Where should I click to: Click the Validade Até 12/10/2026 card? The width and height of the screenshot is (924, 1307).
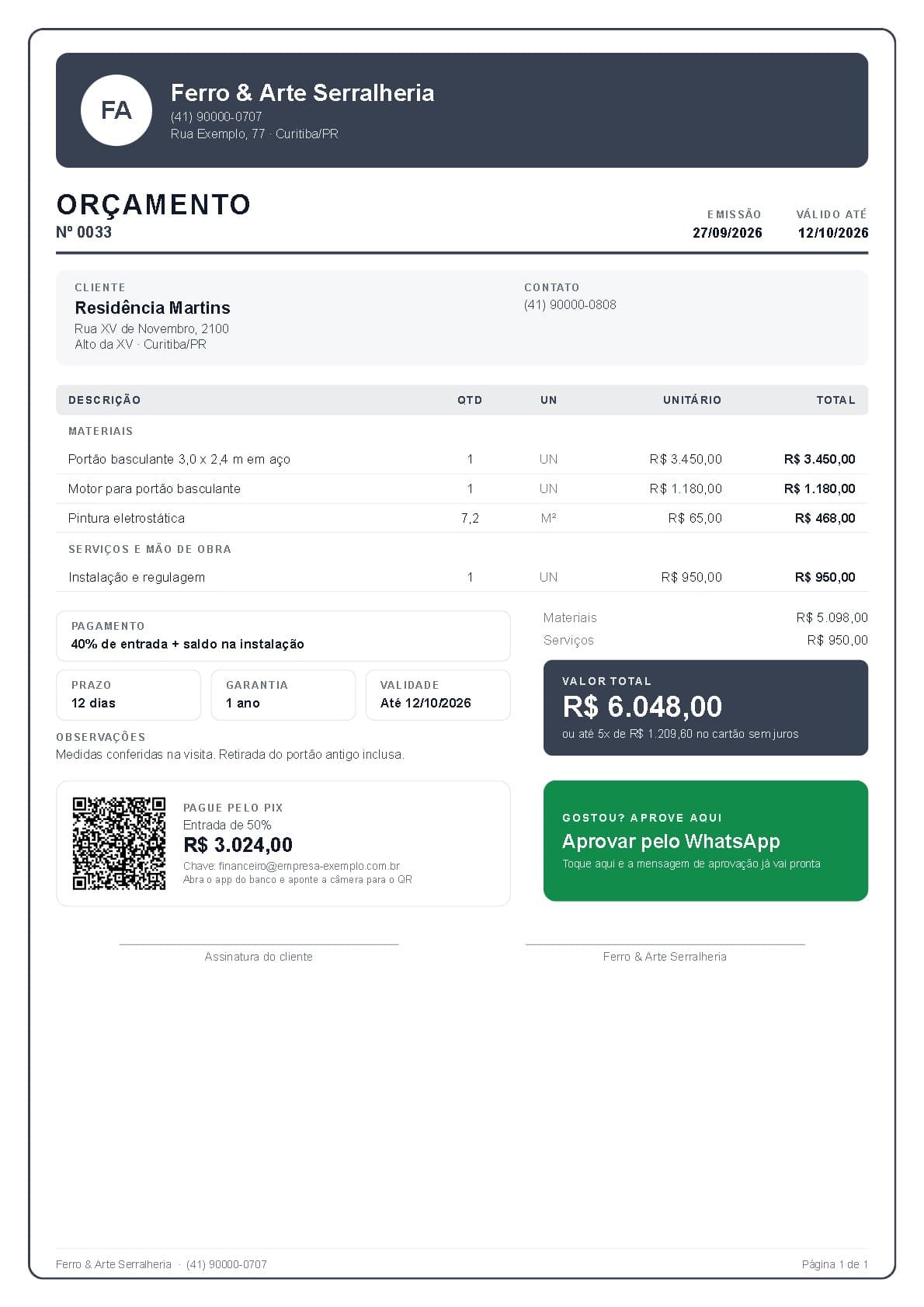click(438, 695)
